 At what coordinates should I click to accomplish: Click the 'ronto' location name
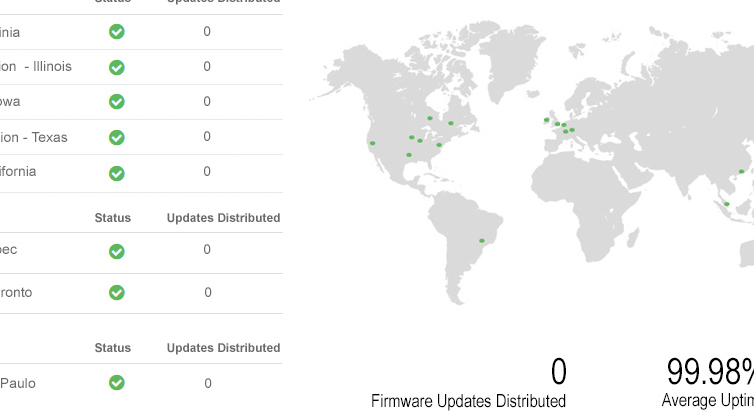(x=16, y=292)
